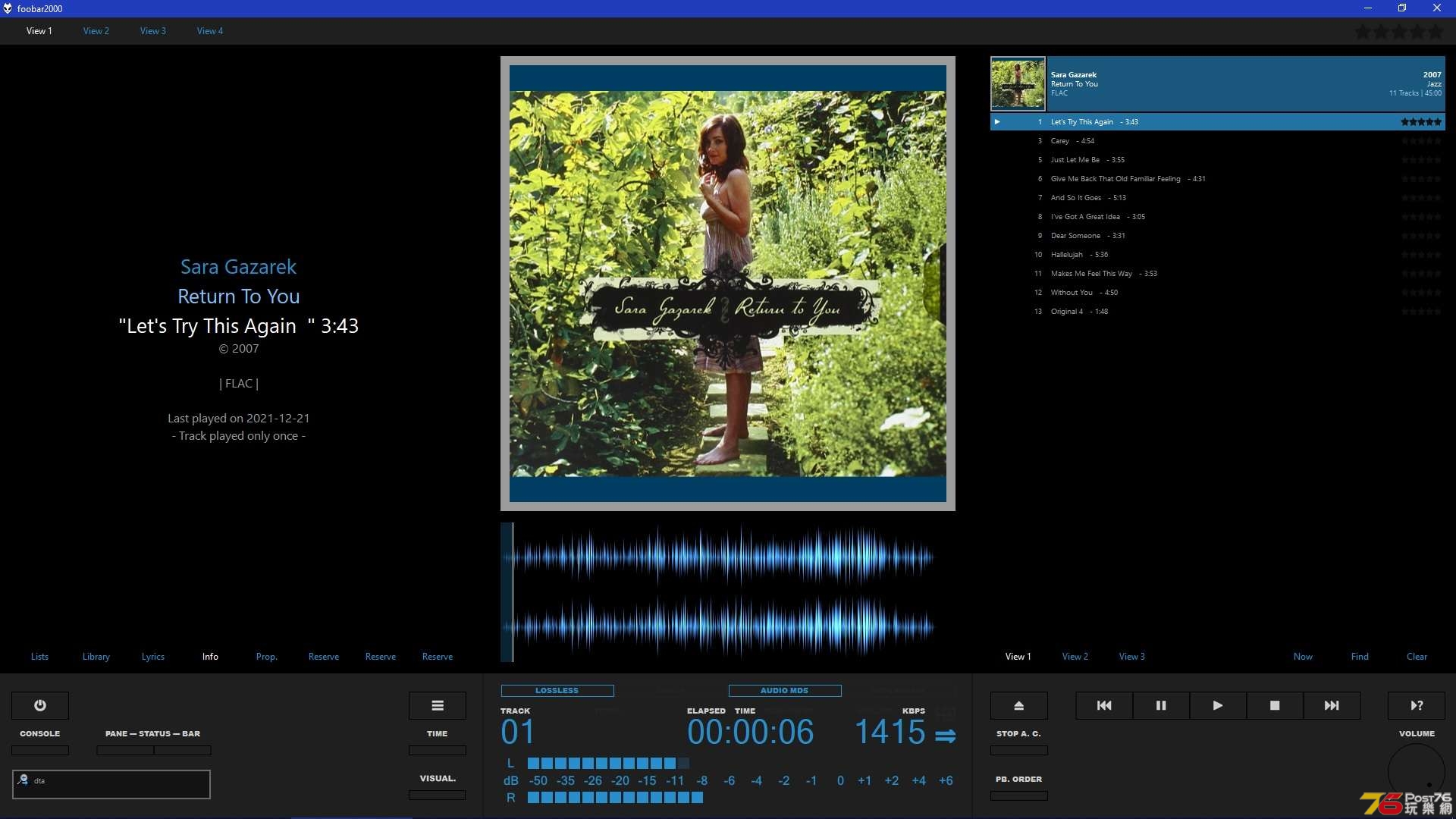
Task: Stop playback
Action: click(1275, 705)
